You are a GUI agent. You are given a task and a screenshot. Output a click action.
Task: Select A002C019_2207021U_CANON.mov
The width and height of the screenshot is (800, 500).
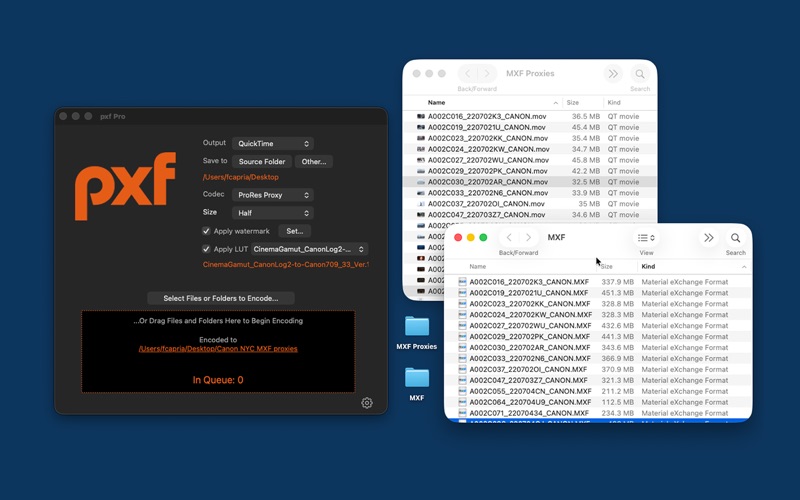click(x=530, y=127)
